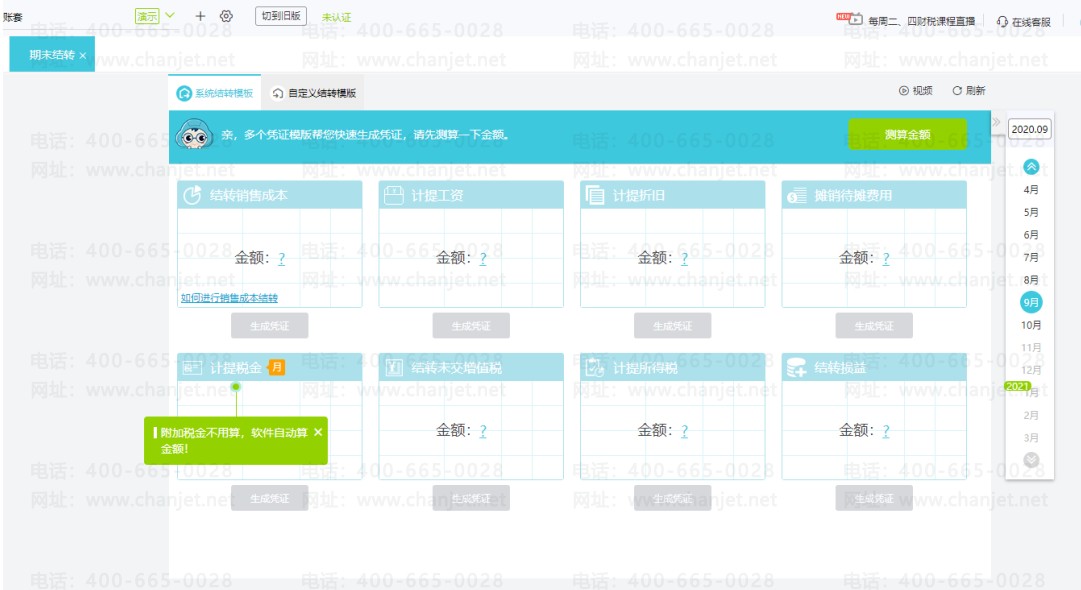Click 生成凭证 under 计提折旧

click(672, 326)
